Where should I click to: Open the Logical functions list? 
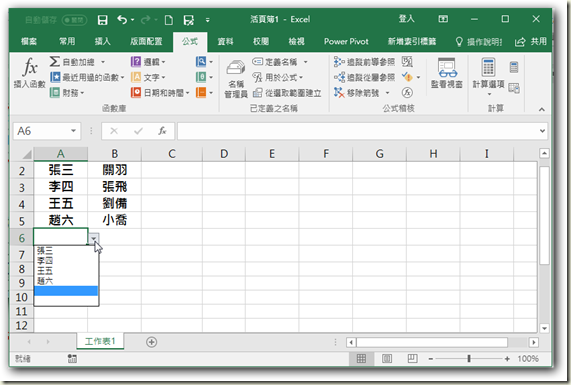pos(148,62)
